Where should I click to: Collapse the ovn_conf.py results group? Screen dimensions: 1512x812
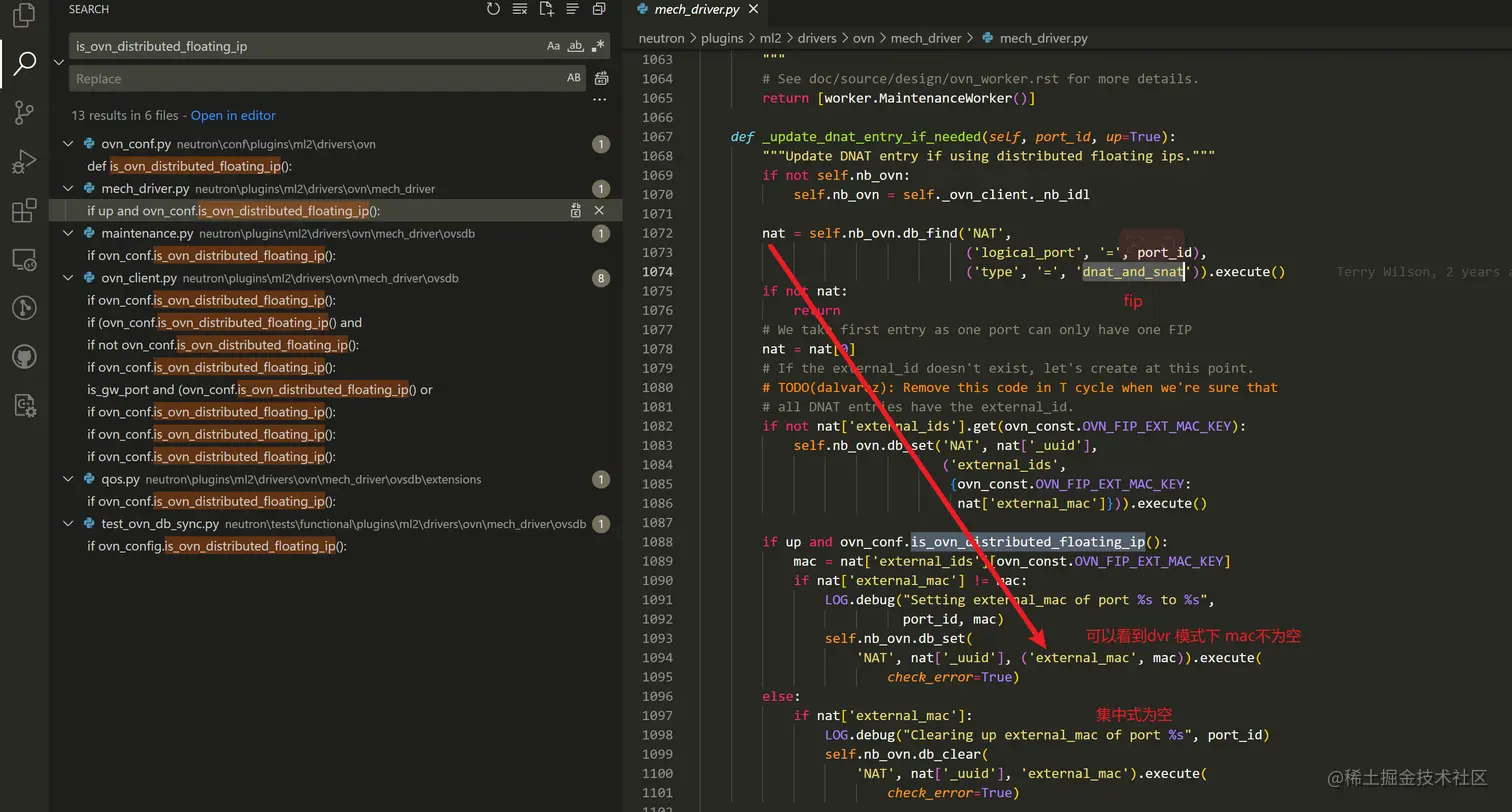tap(68, 144)
